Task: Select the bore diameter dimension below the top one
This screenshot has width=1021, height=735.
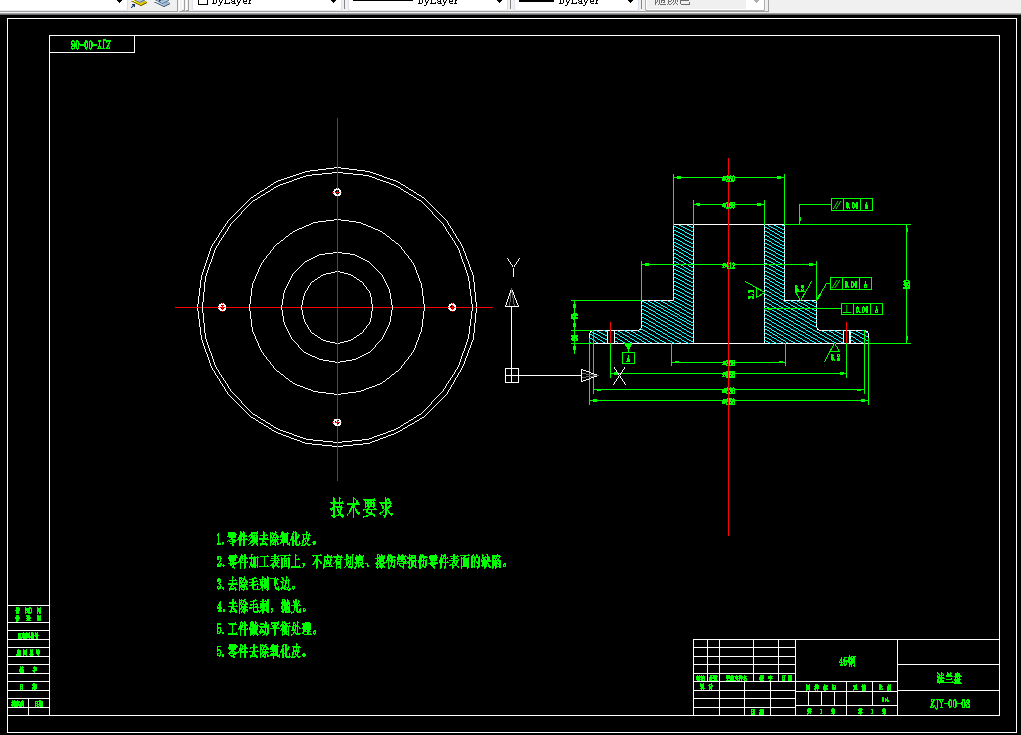Action: click(x=729, y=205)
